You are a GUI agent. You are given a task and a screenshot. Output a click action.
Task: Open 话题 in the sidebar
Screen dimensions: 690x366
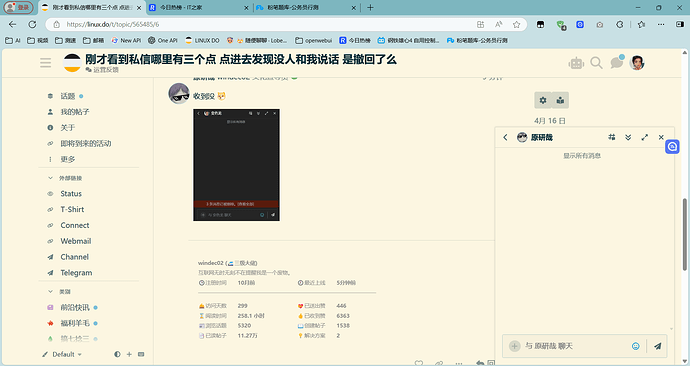[x=68, y=96]
